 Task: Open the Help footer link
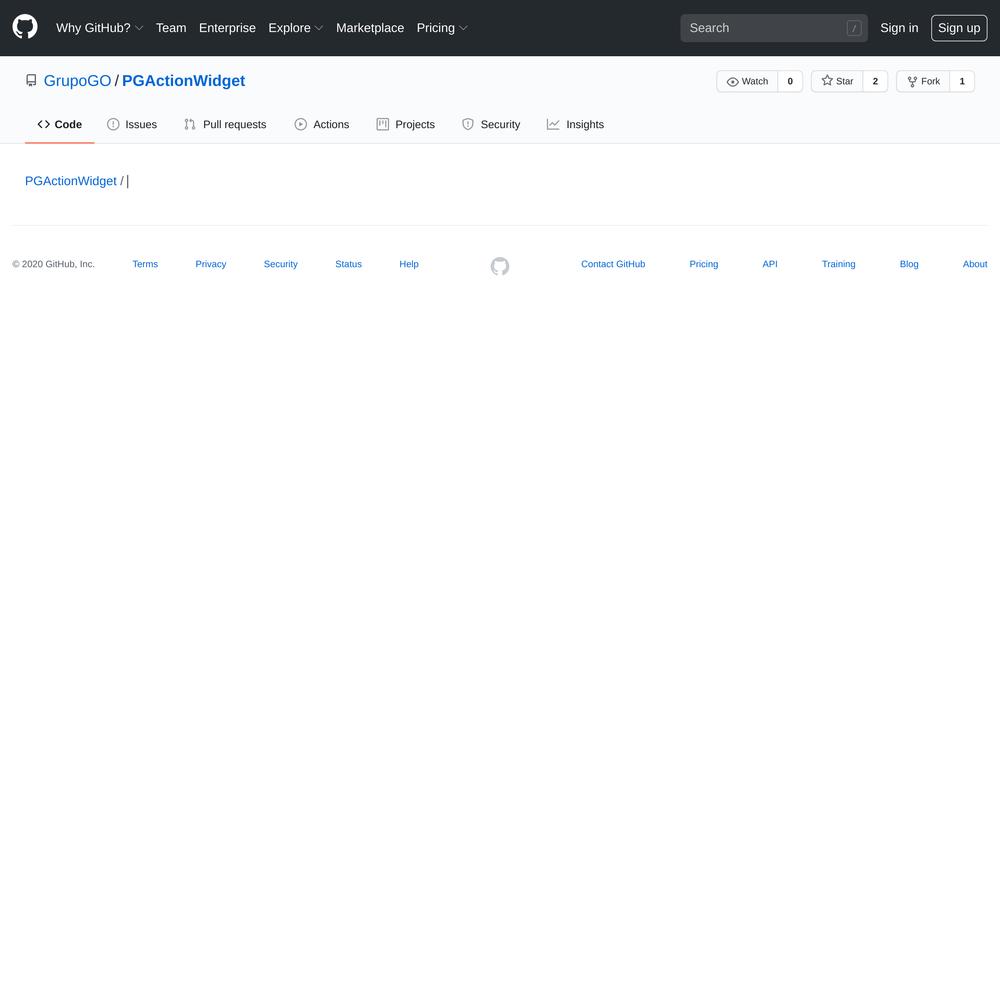pyautogui.click(x=409, y=264)
